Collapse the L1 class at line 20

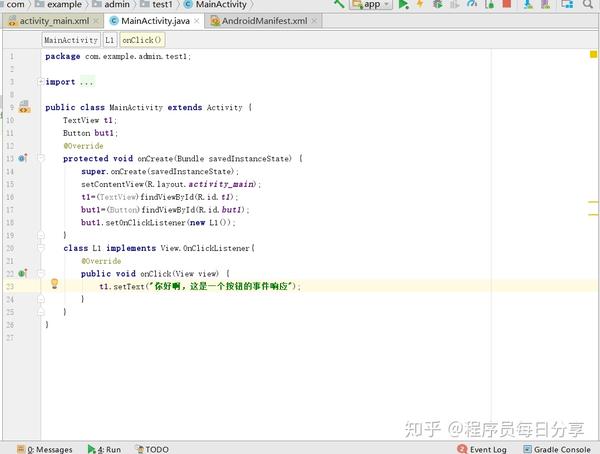point(41,248)
